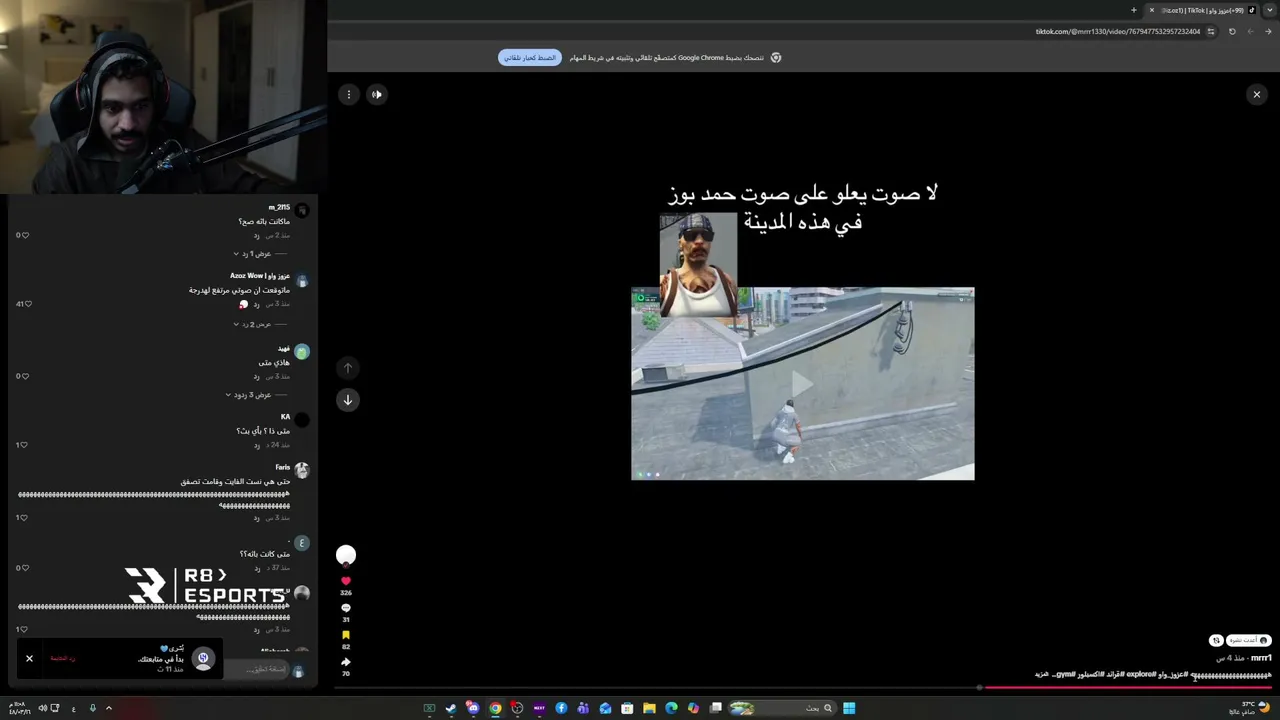
Task: Open Microsoft Teams from the taskbar
Action: click(583, 708)
